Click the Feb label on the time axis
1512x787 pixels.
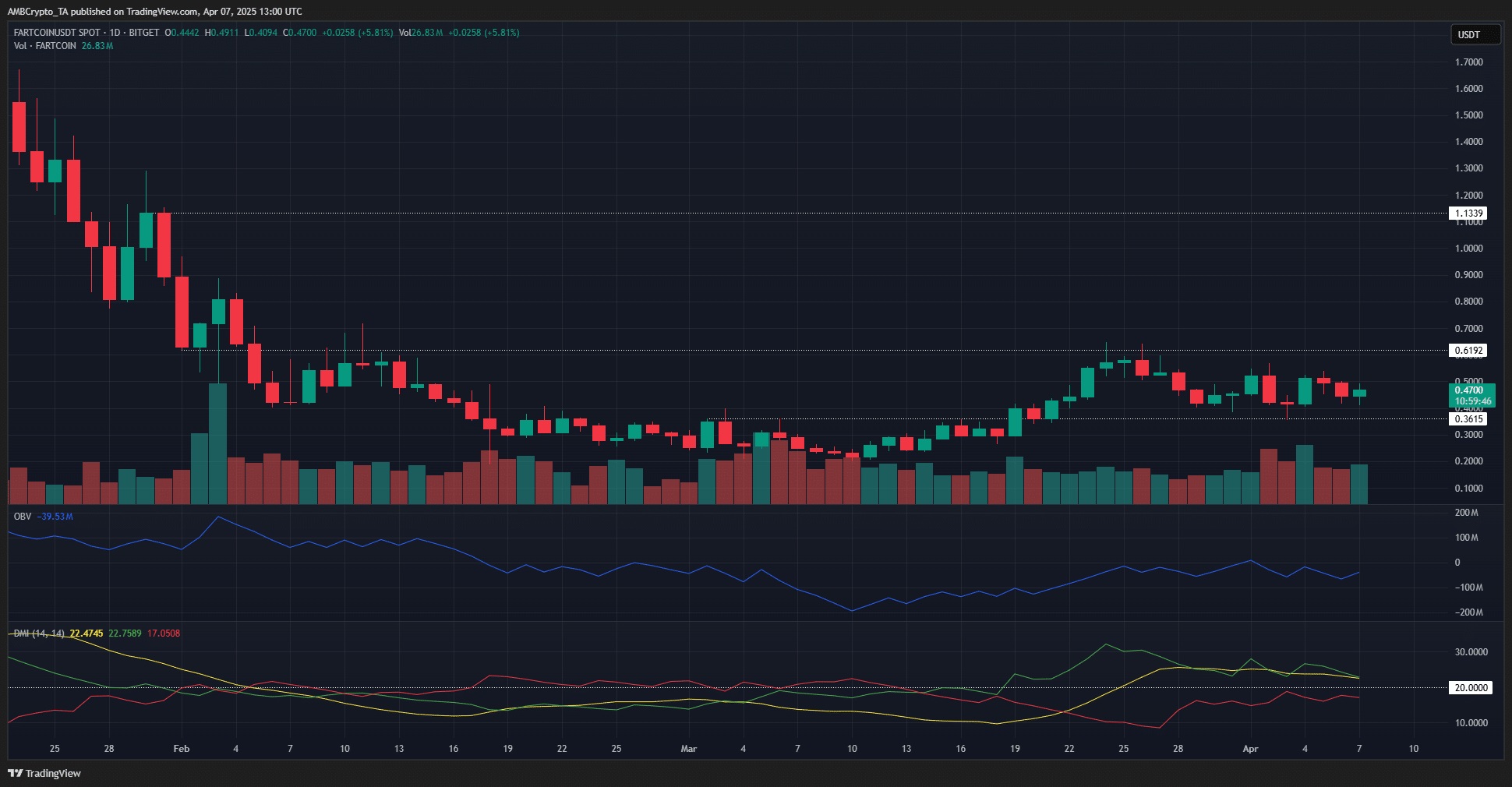pyautogui.click(x=181, y=749)
